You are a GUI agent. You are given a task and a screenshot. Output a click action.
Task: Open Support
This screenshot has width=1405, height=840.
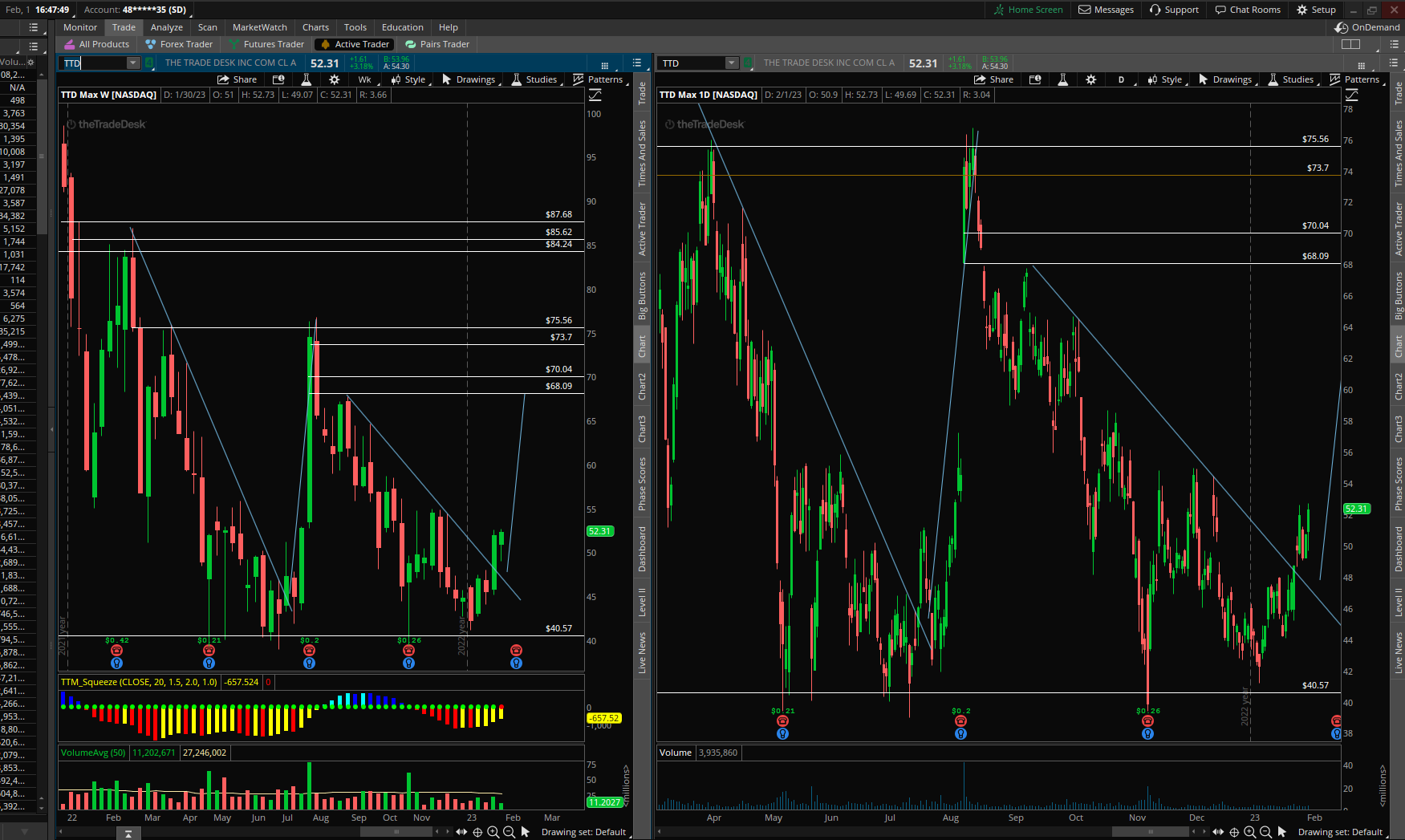click(1174, 10)
